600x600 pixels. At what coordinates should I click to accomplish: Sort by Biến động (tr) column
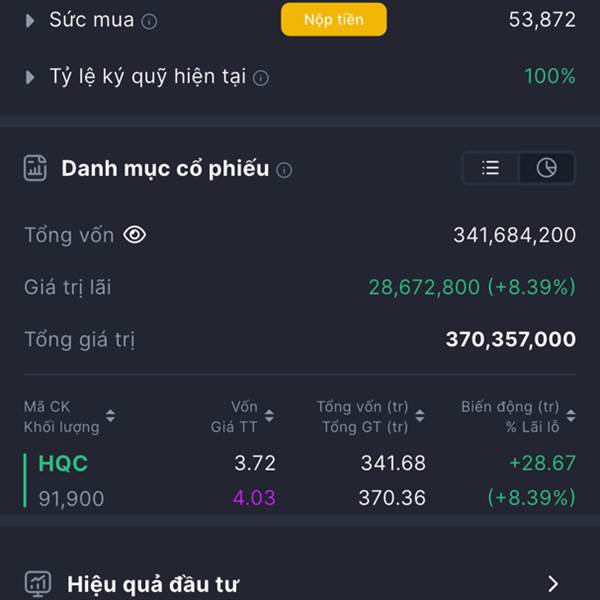[x=571, y=416]
